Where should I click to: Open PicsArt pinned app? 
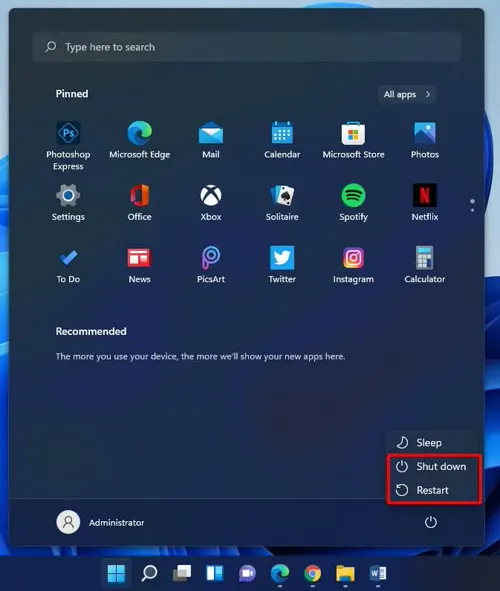click(x=211, y=265)
